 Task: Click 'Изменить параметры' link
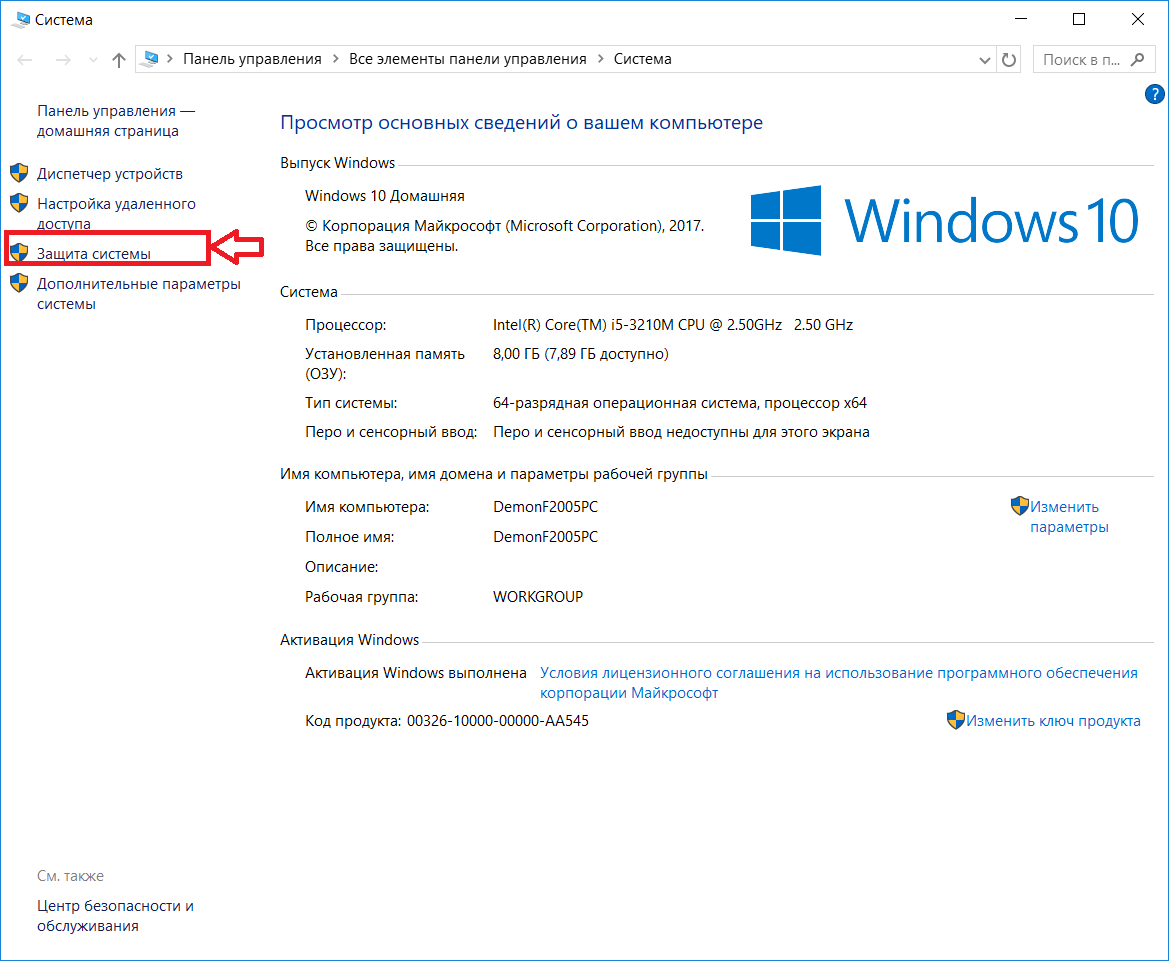coord(1069,517)
